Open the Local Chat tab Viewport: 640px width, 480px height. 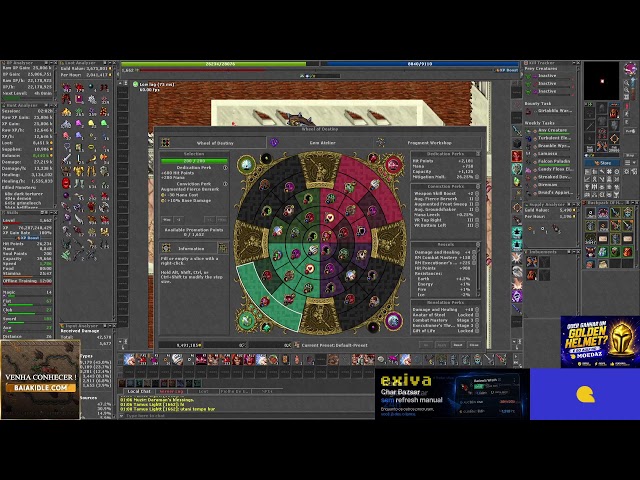coord(139,391)
